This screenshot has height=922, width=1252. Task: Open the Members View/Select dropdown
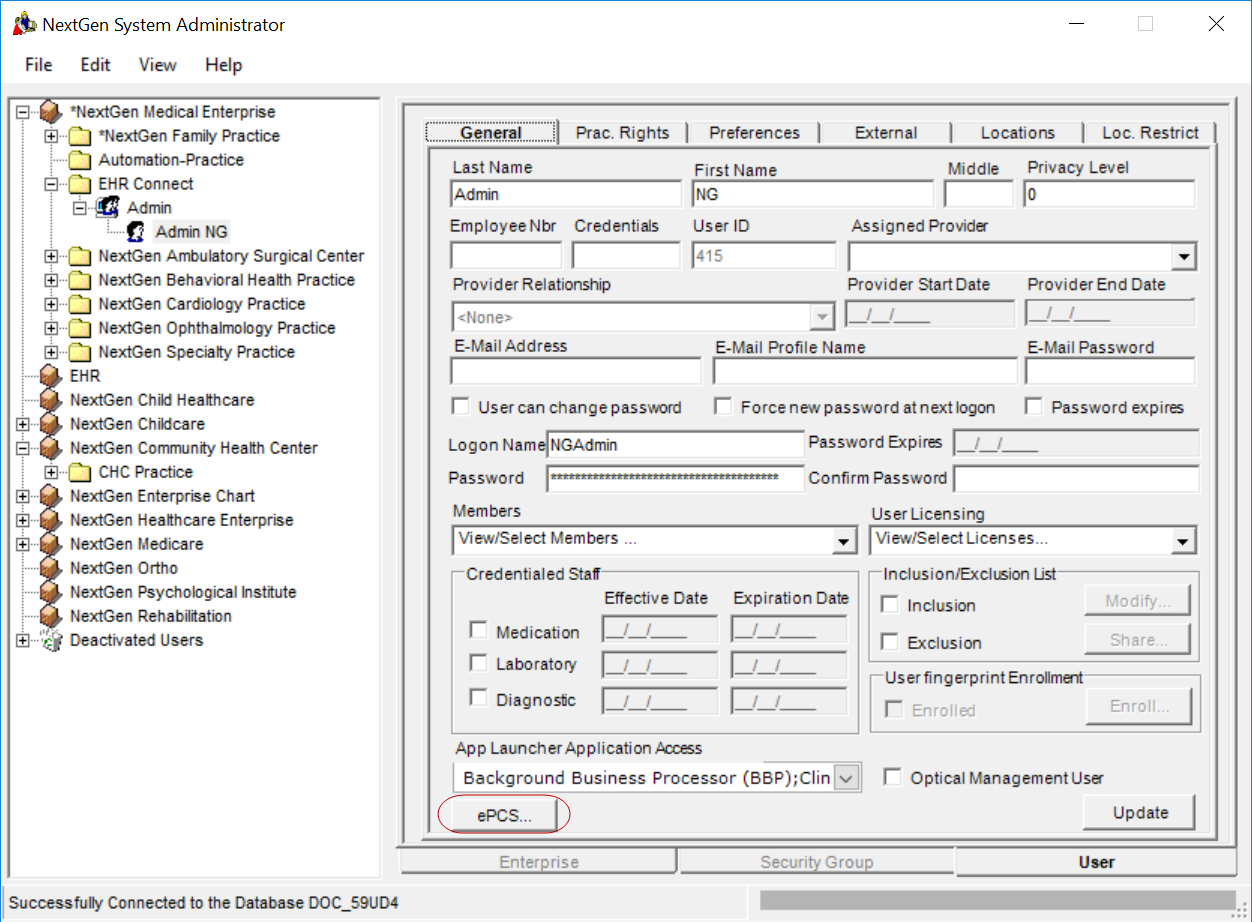(x=845, y=541)
